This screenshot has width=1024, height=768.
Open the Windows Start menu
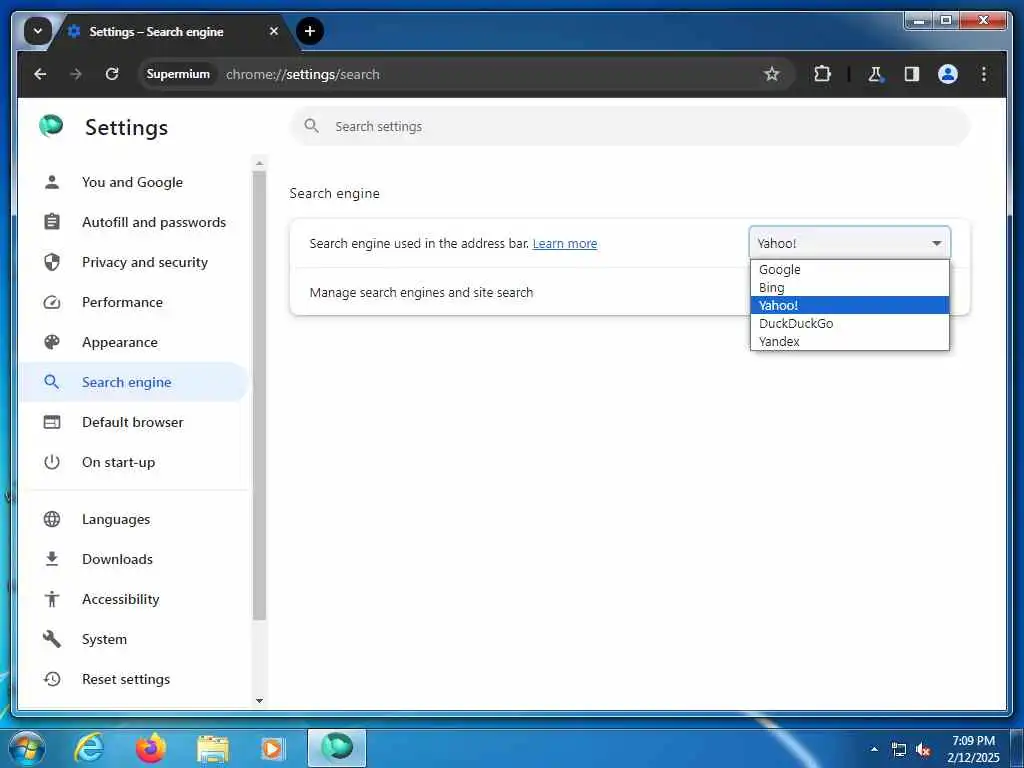pyautogui.click(x=26, y=748)
